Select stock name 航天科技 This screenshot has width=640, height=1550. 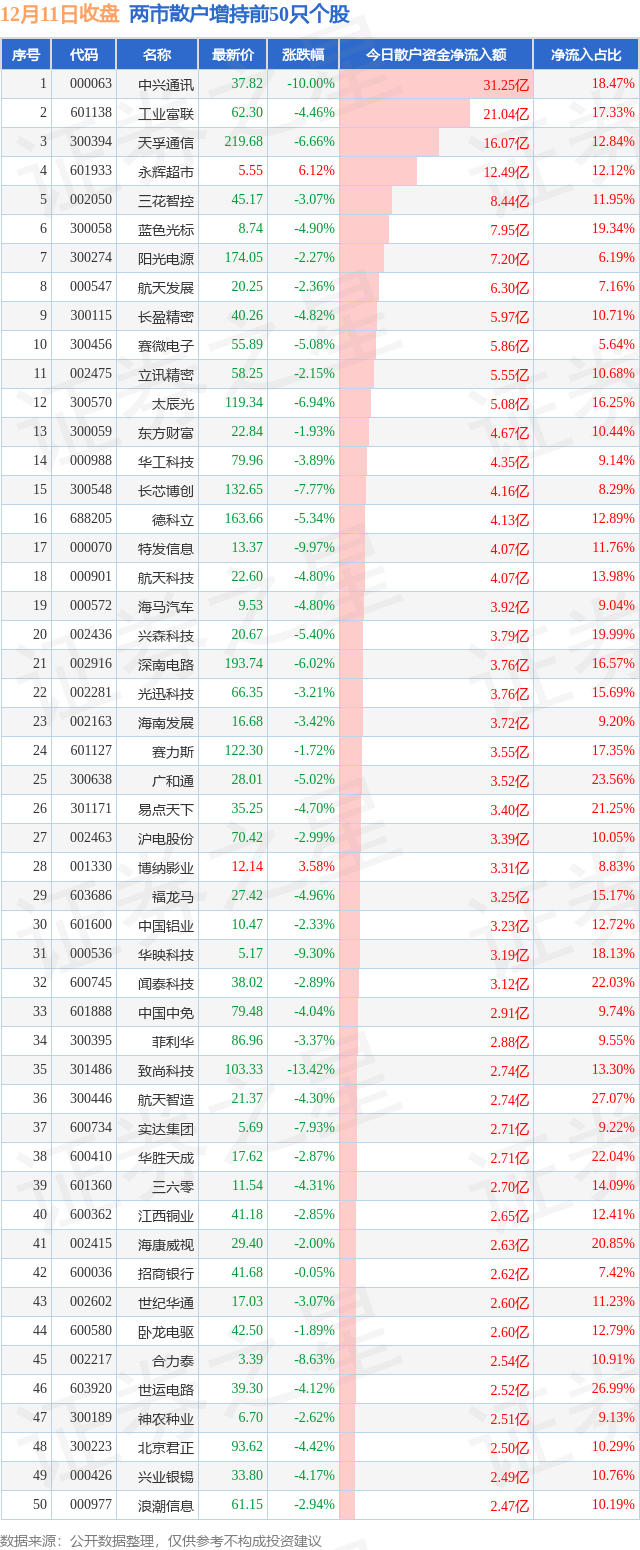(x=166, y=577)
